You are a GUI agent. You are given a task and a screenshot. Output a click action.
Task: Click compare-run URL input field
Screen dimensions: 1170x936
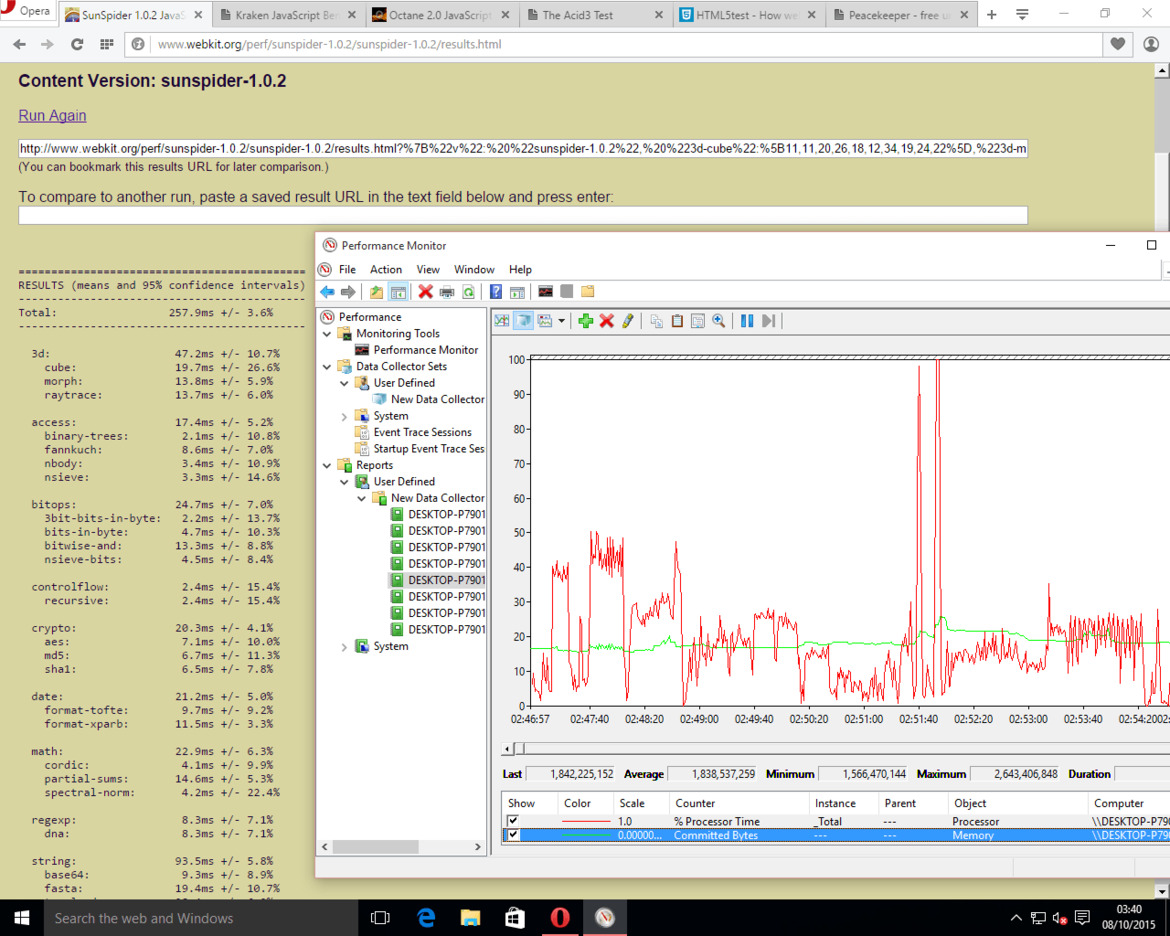(523, 216)
